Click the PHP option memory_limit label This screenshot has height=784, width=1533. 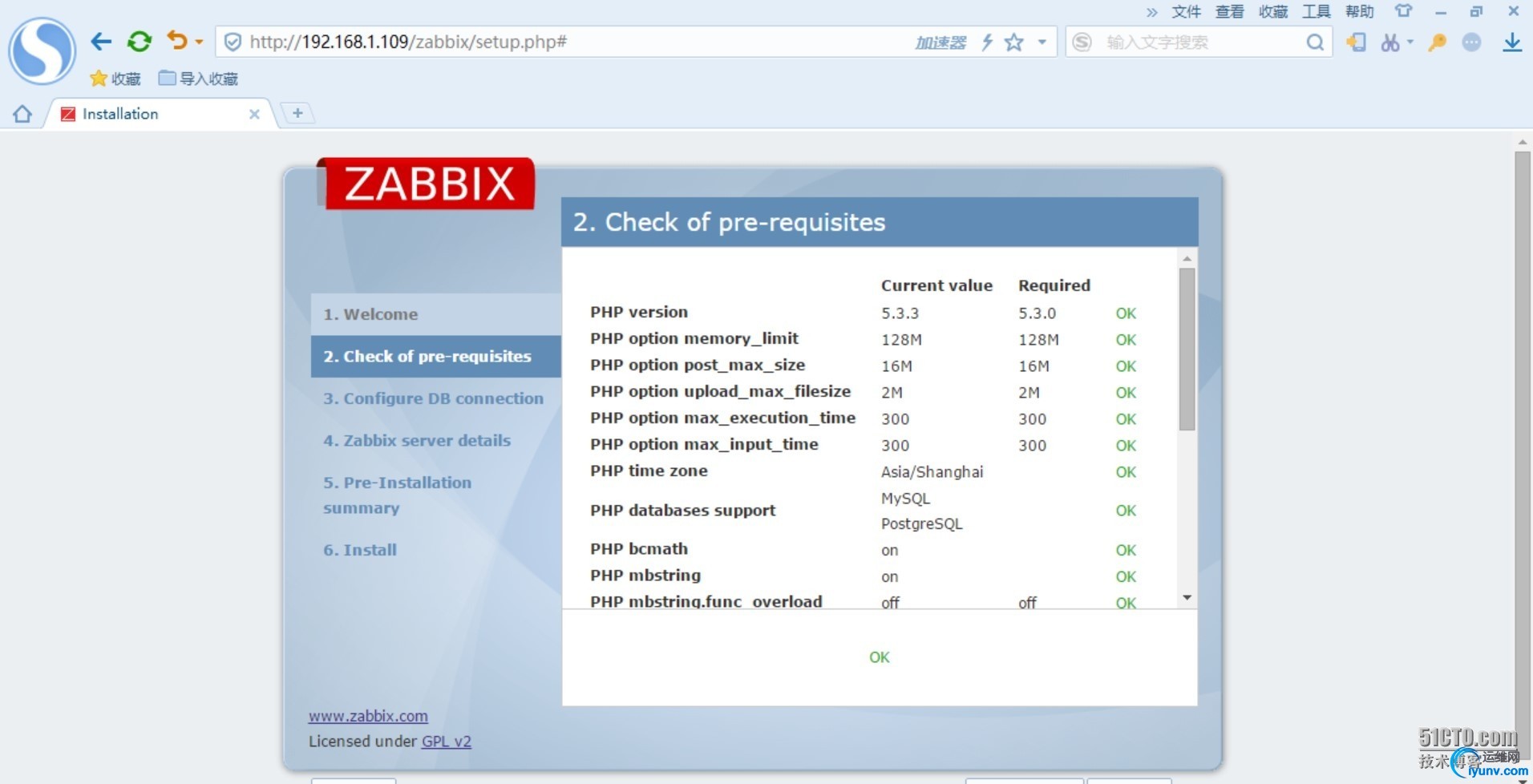coord(694,338)
